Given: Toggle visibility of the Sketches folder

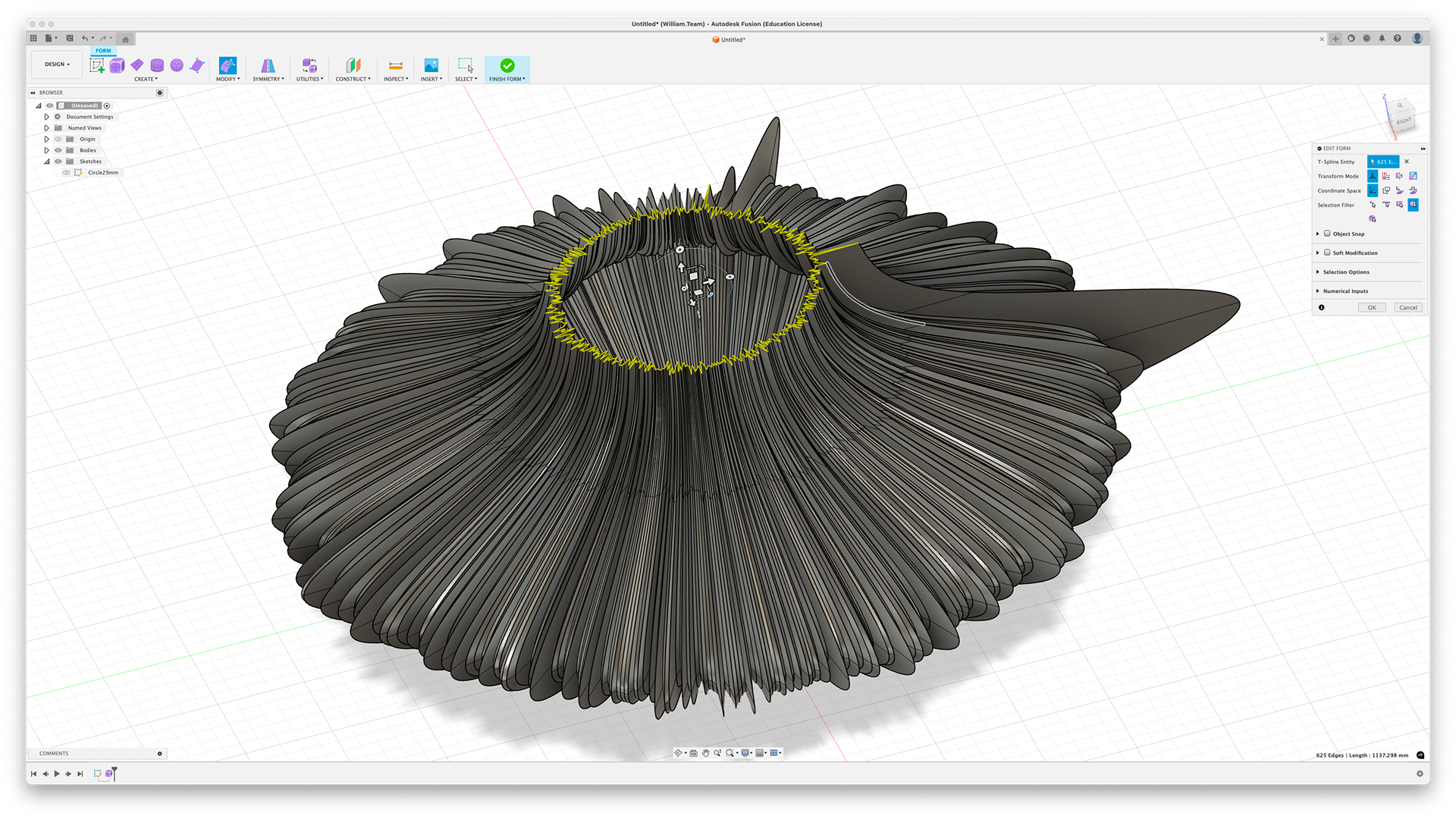Looking at the screenshot, I should pos(58,162).
